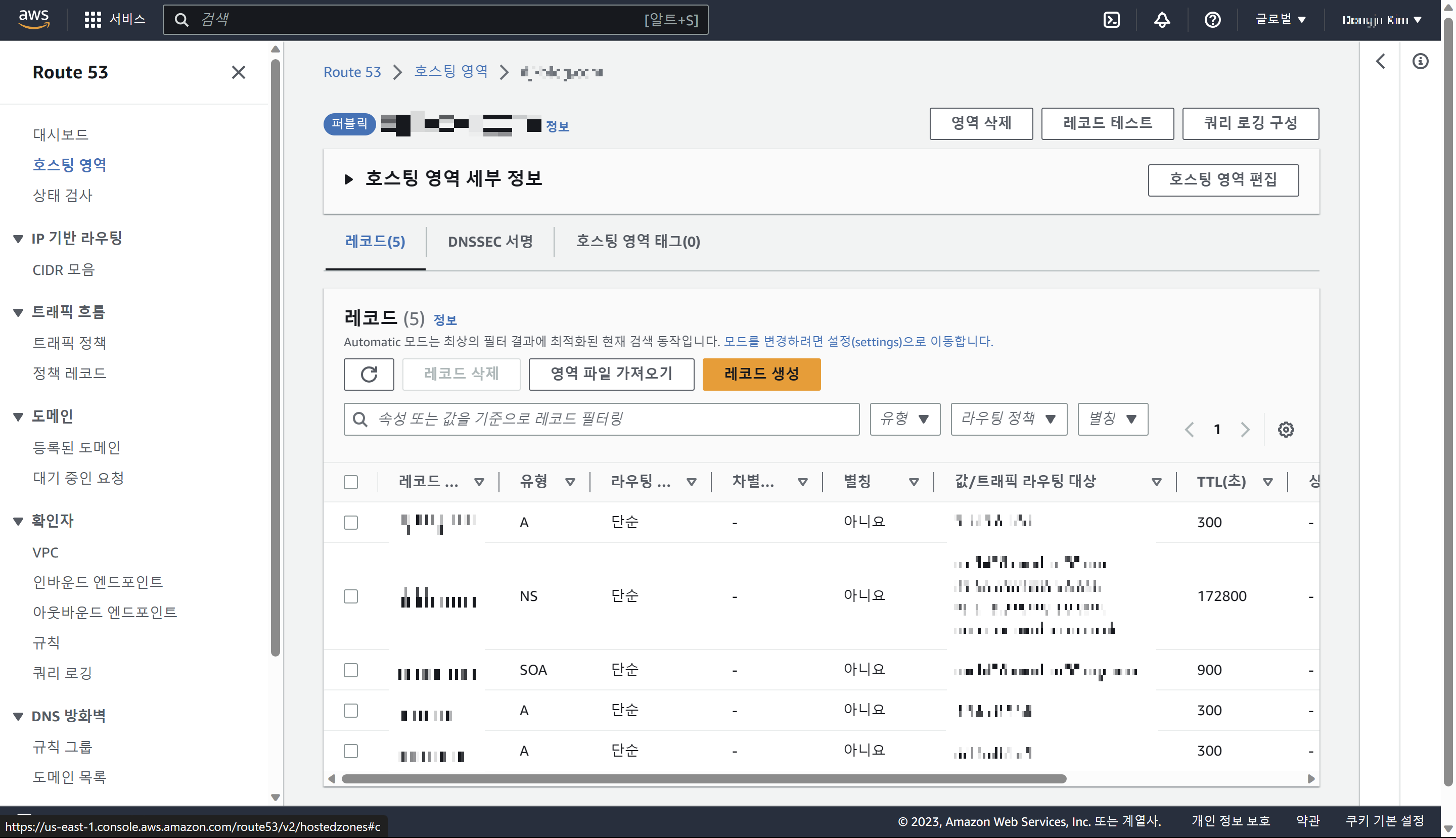Click the 레코드 테스트 button

[1107, 123]
